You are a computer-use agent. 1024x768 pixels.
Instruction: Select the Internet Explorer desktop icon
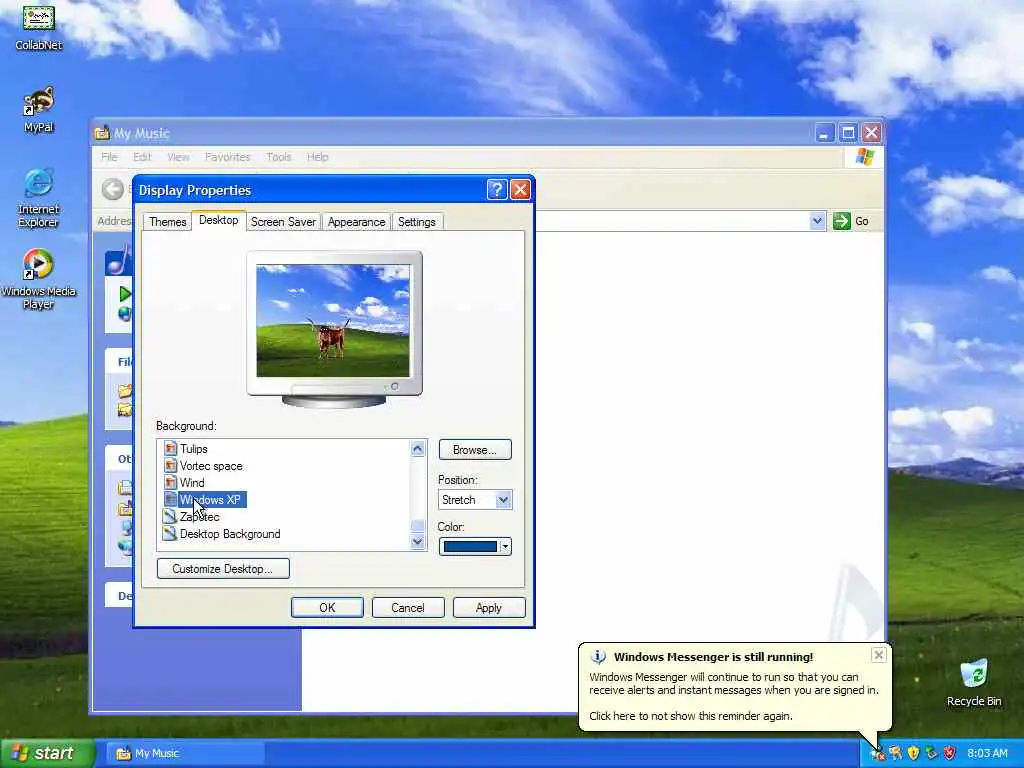pos(39,197)
